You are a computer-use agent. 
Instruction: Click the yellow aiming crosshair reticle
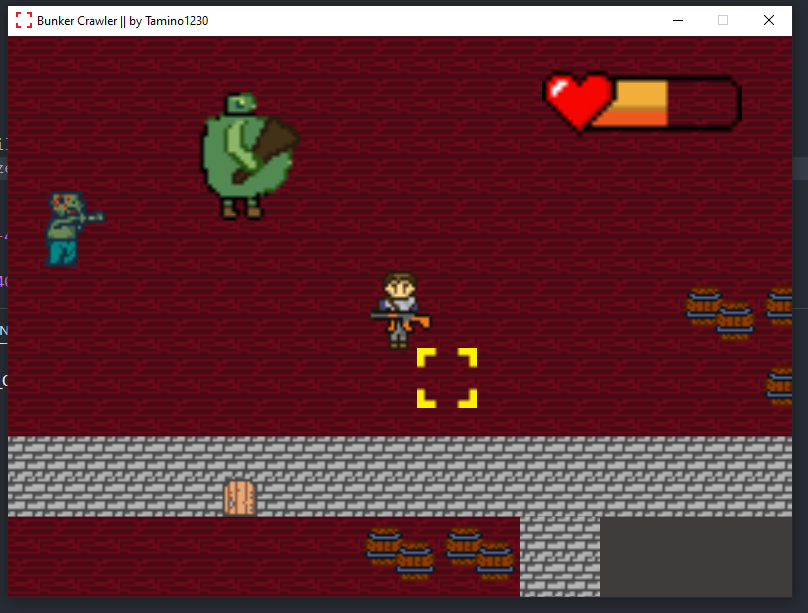[447, 378]
